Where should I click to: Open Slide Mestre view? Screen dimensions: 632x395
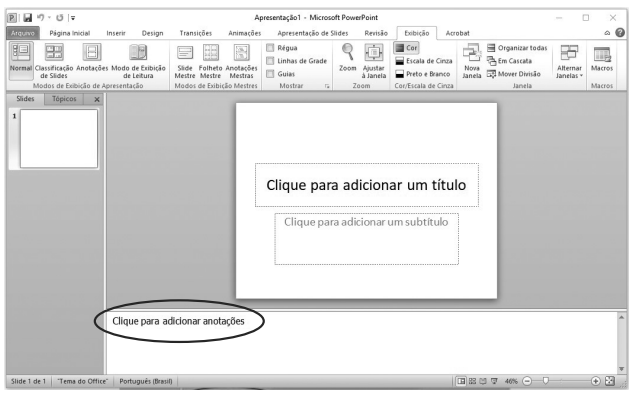(x=185, y=61)
